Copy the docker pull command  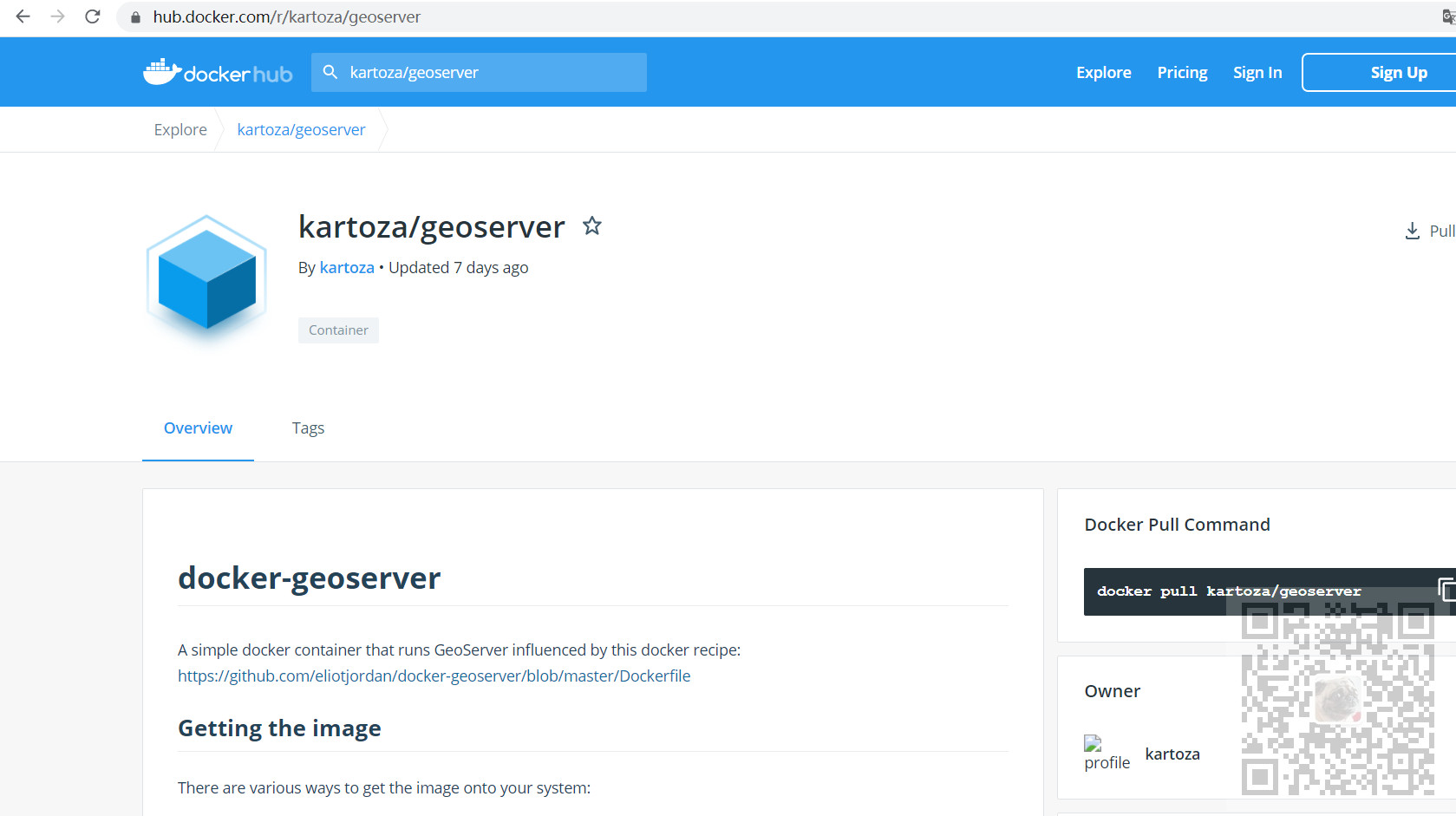1446,590
